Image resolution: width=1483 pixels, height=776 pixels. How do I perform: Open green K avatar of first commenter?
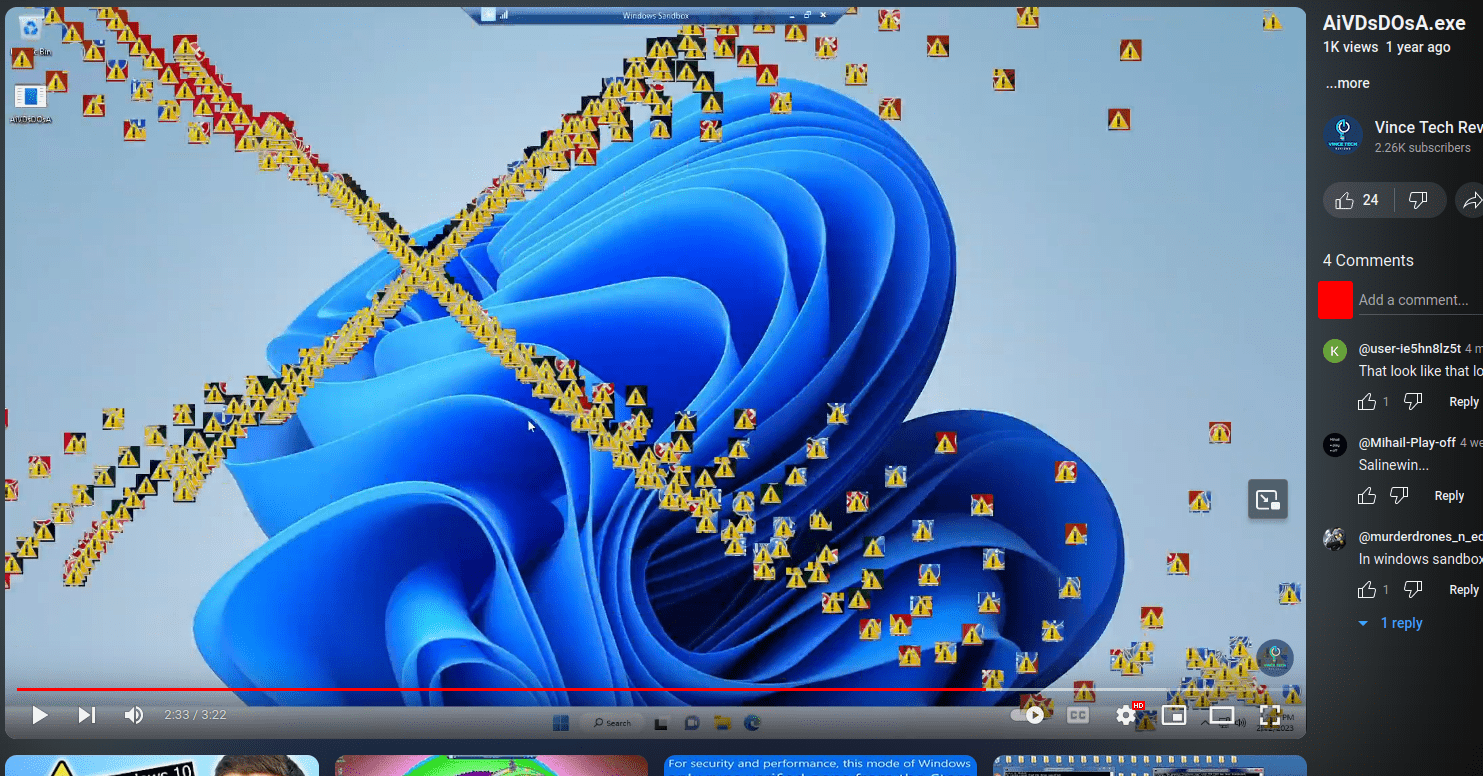(1335, 351)
